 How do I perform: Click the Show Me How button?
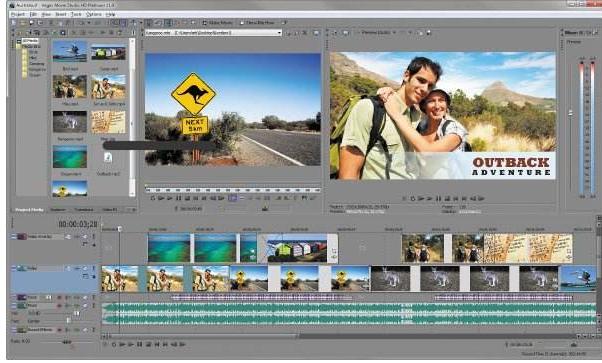point(257,23)
